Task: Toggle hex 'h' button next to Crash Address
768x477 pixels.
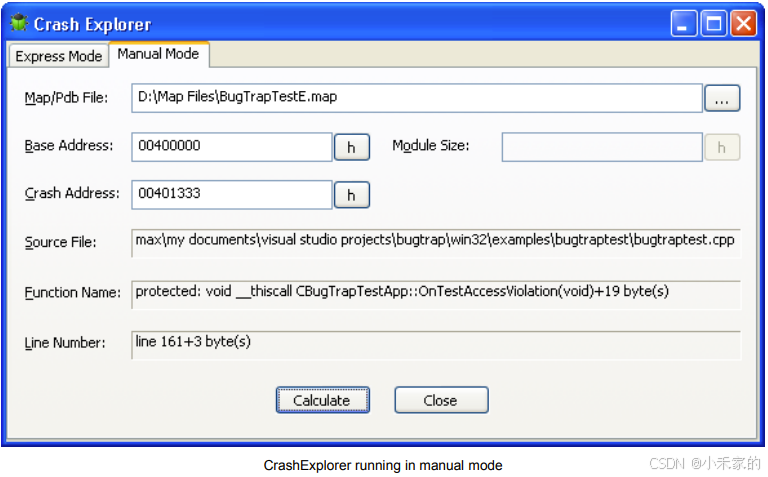Action: coord(352,195)
